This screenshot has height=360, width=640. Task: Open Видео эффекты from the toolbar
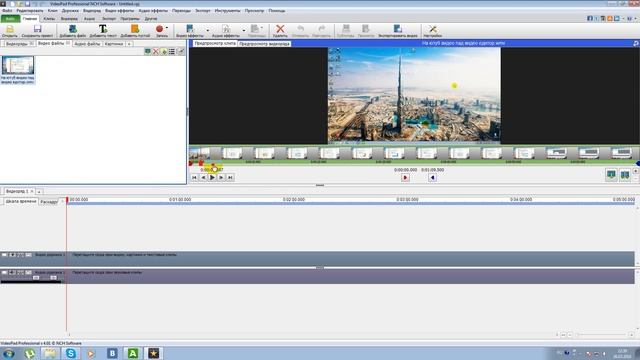coord(190,31)
